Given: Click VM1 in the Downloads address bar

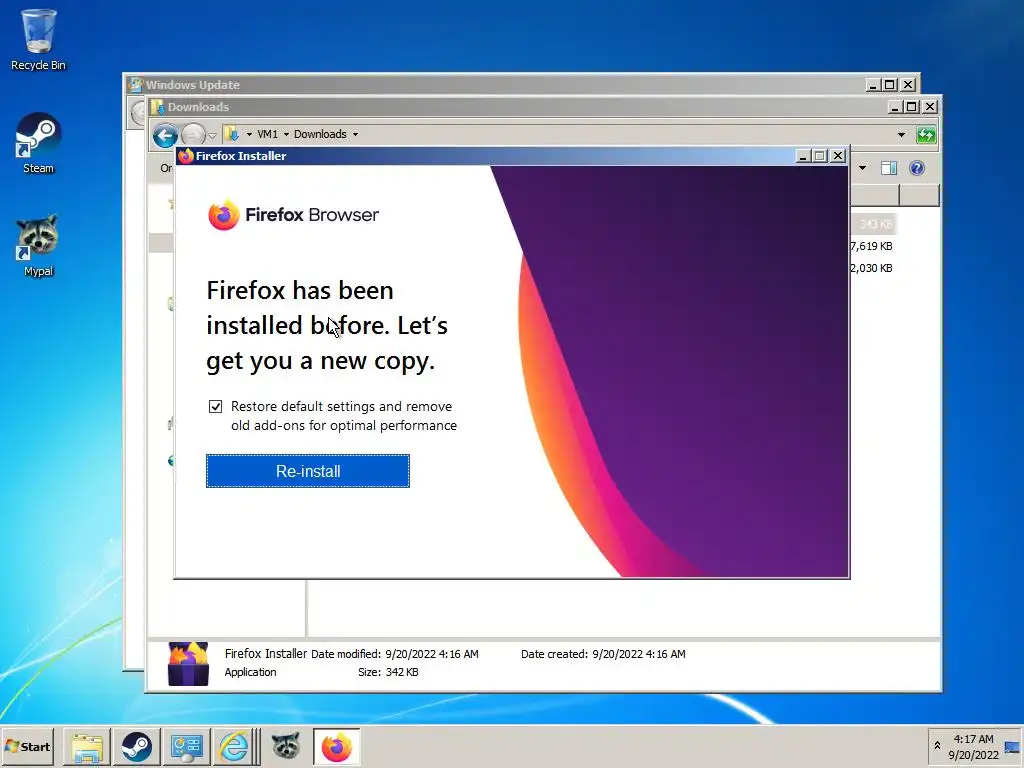Looking at the screenshot, I should [x=267, y=134].
